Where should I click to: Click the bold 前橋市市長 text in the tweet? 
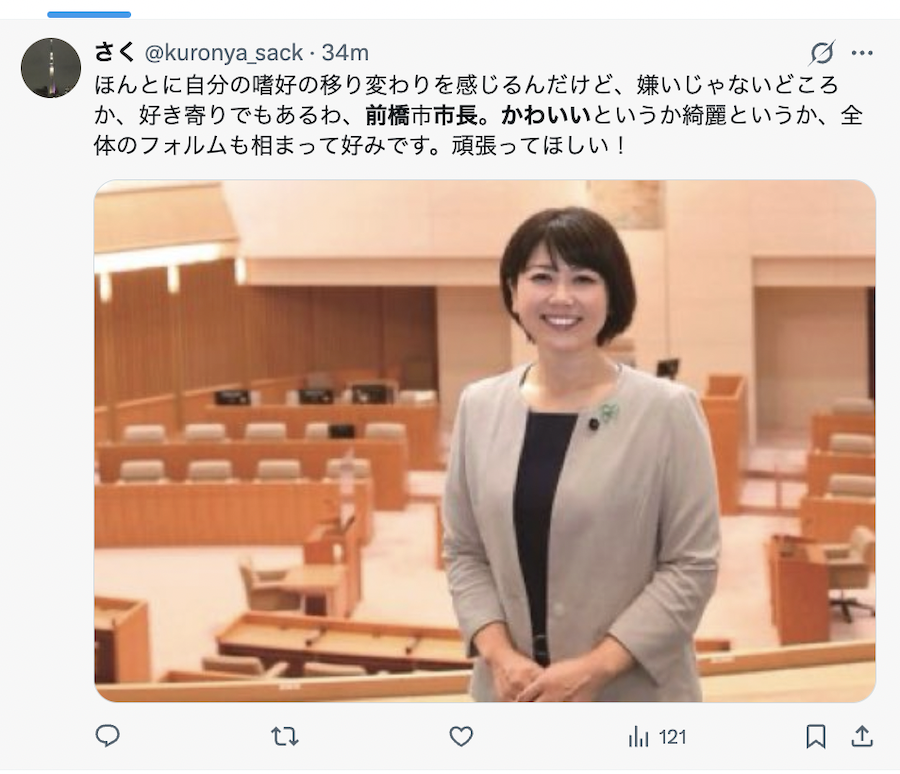[422, 115]
